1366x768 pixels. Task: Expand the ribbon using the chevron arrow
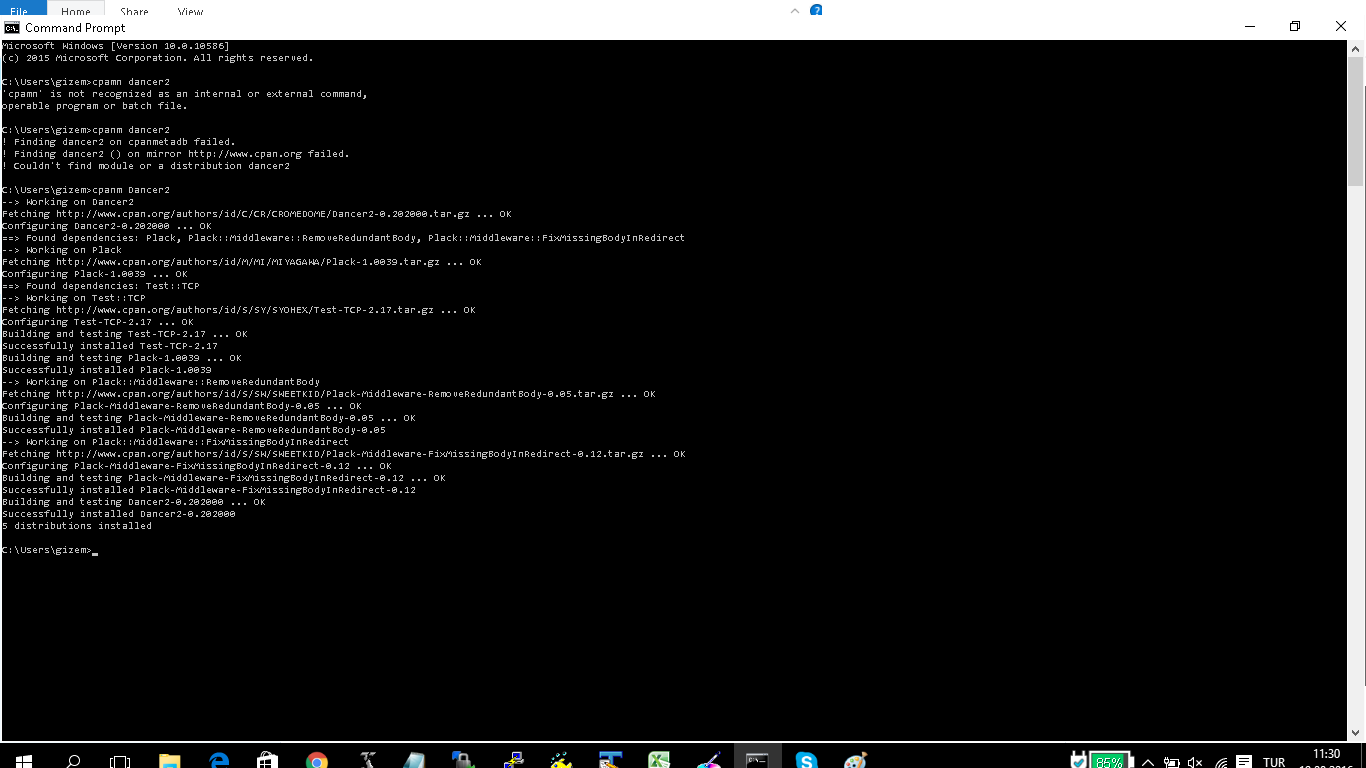(x=795, y=11)
